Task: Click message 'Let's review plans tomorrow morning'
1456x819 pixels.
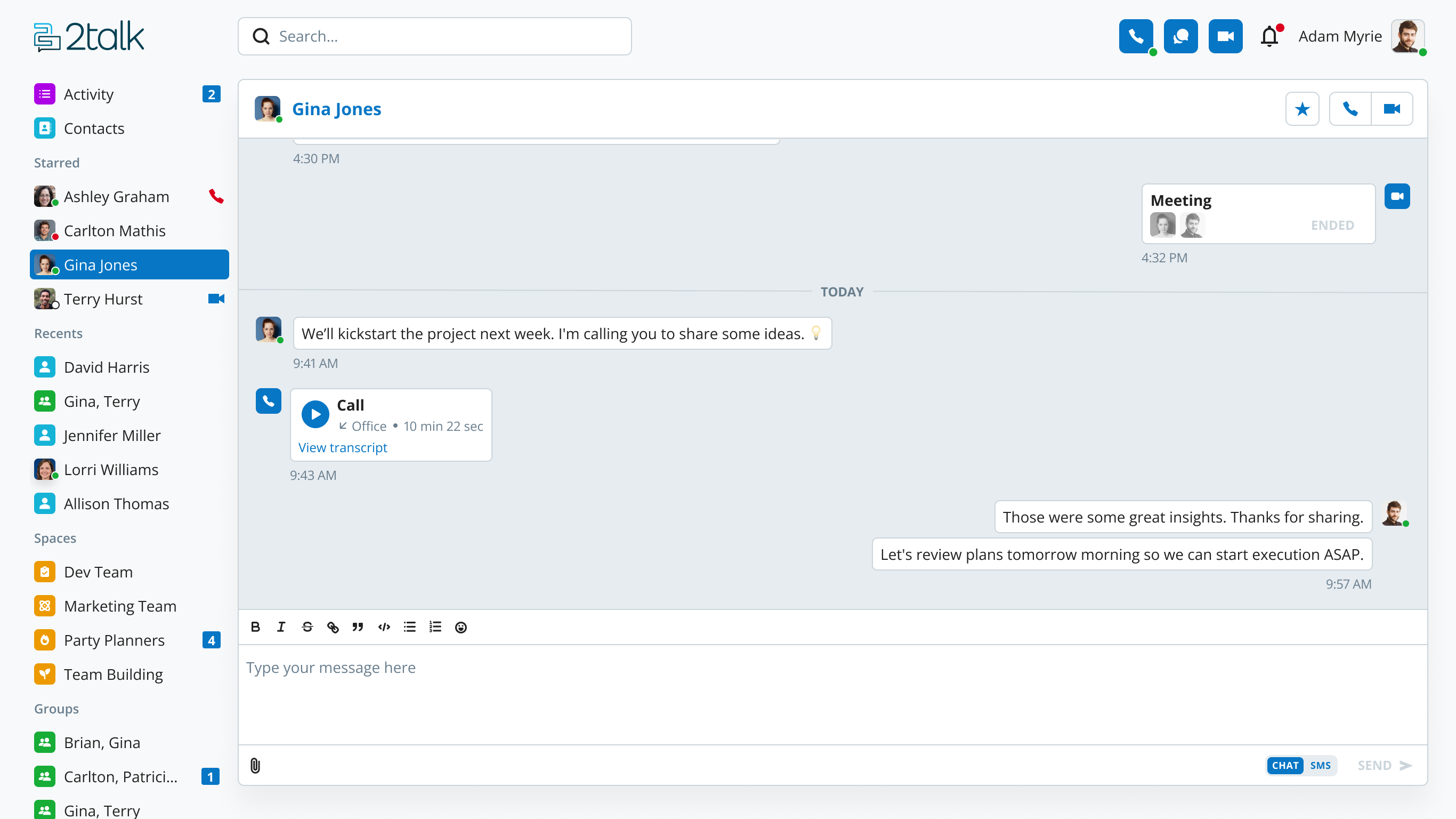Action: coord(1121,553)
